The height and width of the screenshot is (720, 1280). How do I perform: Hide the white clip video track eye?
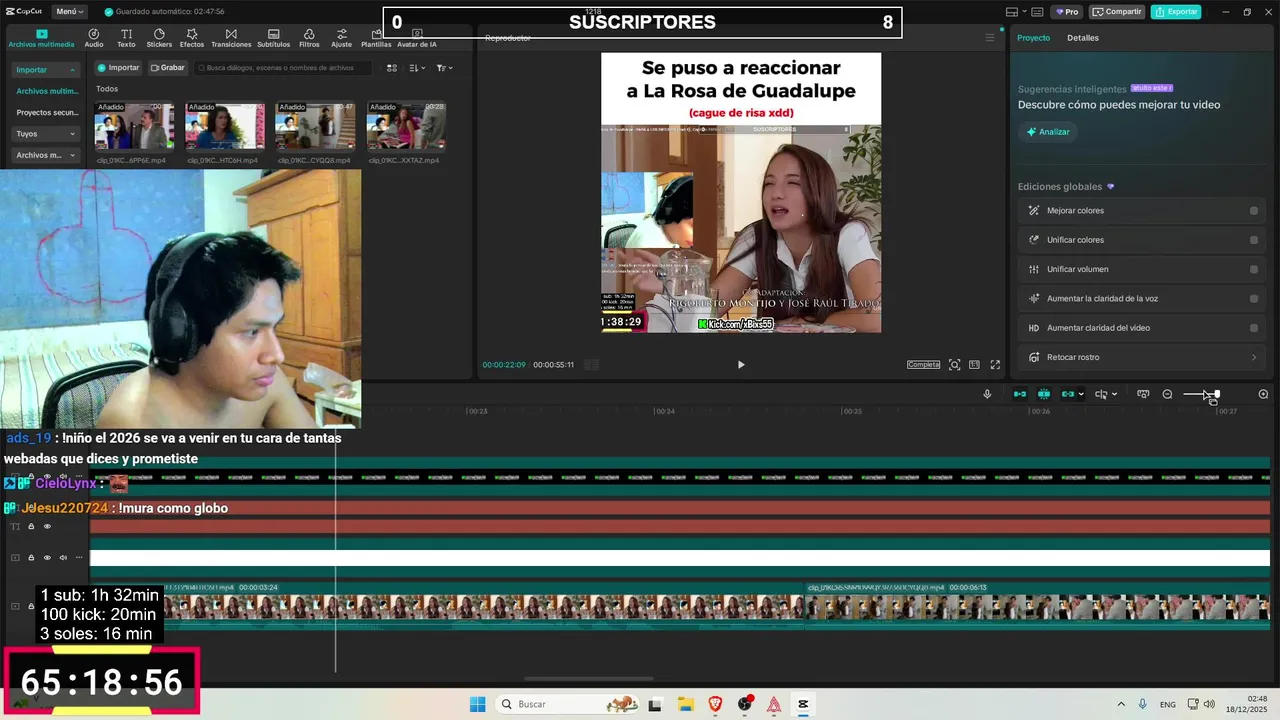pos(47,558)
